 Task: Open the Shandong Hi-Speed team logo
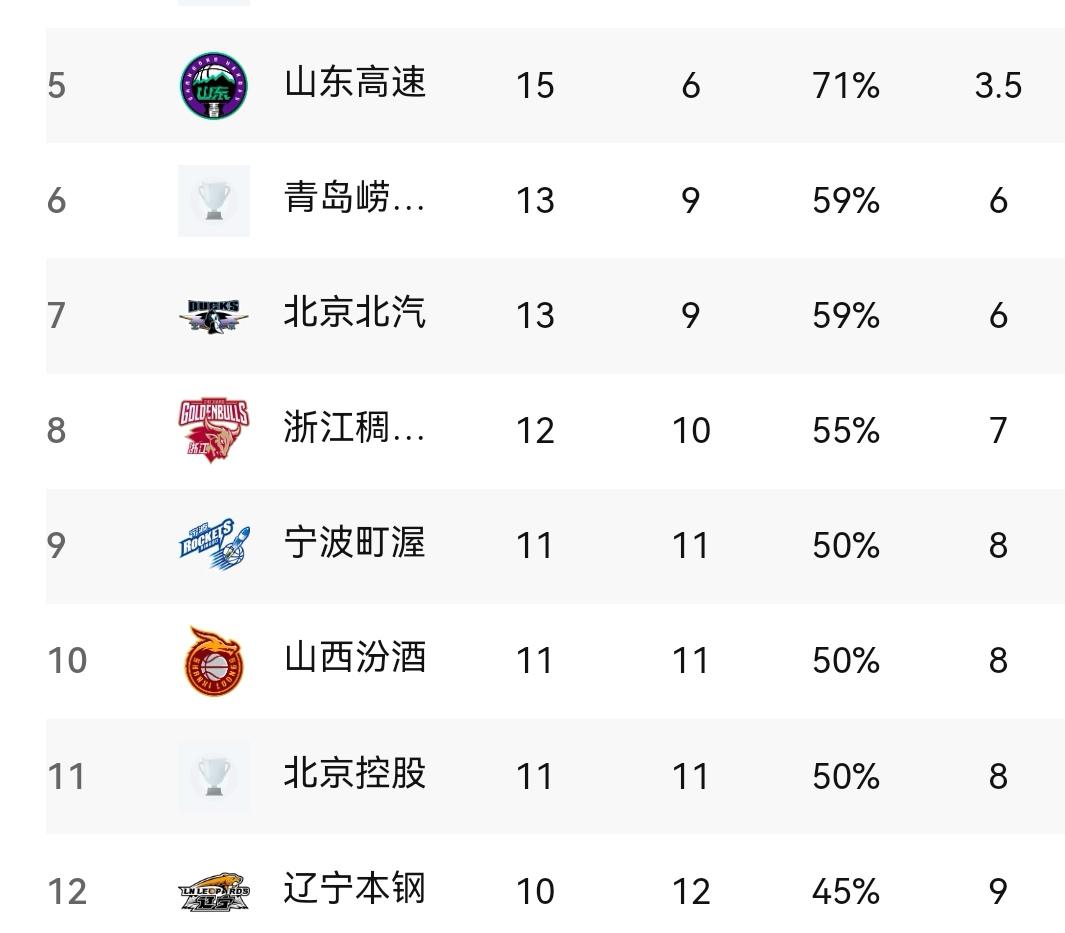tap(214, 86)
